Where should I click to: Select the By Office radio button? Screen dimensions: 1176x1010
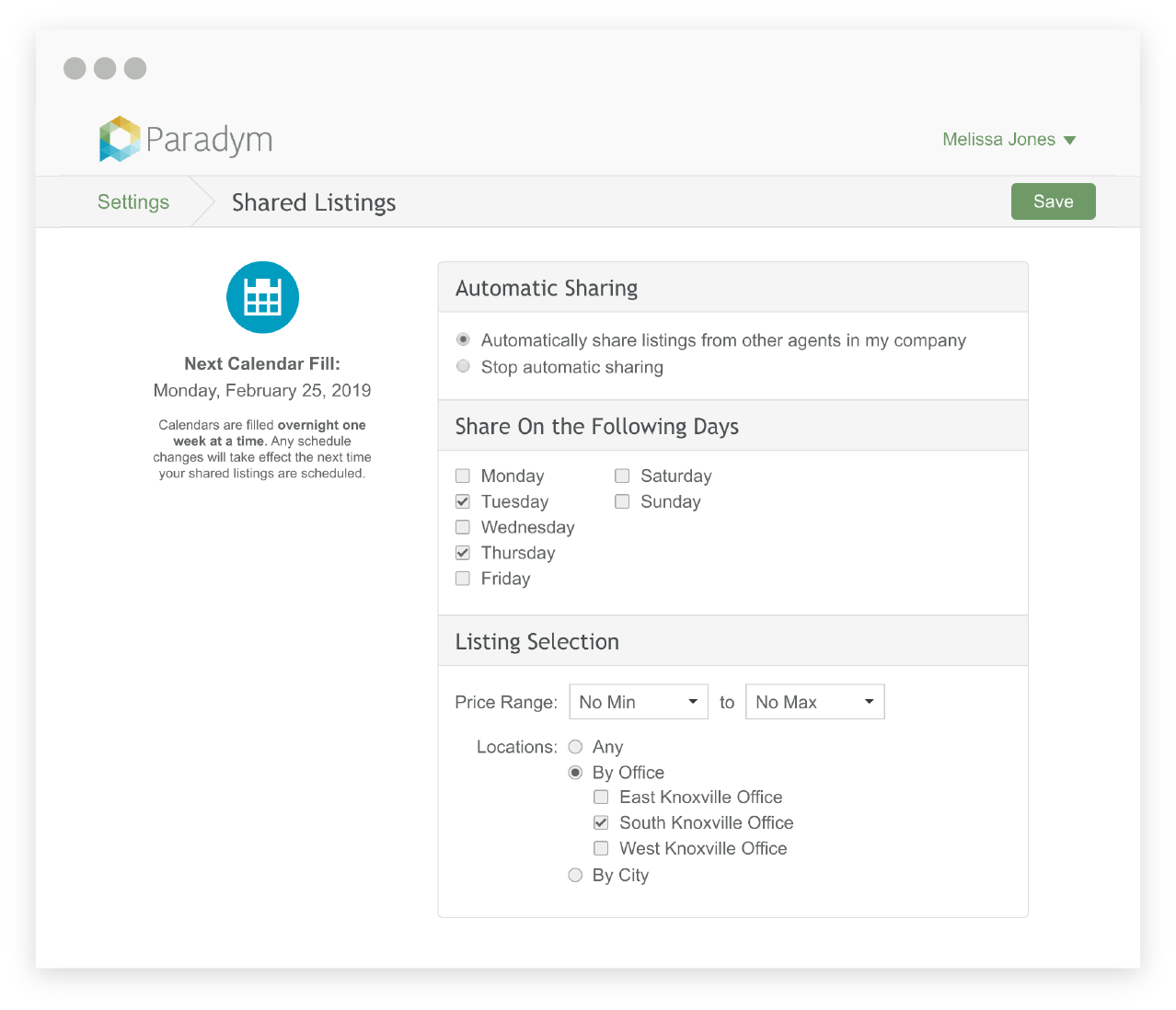click(575, 773)
